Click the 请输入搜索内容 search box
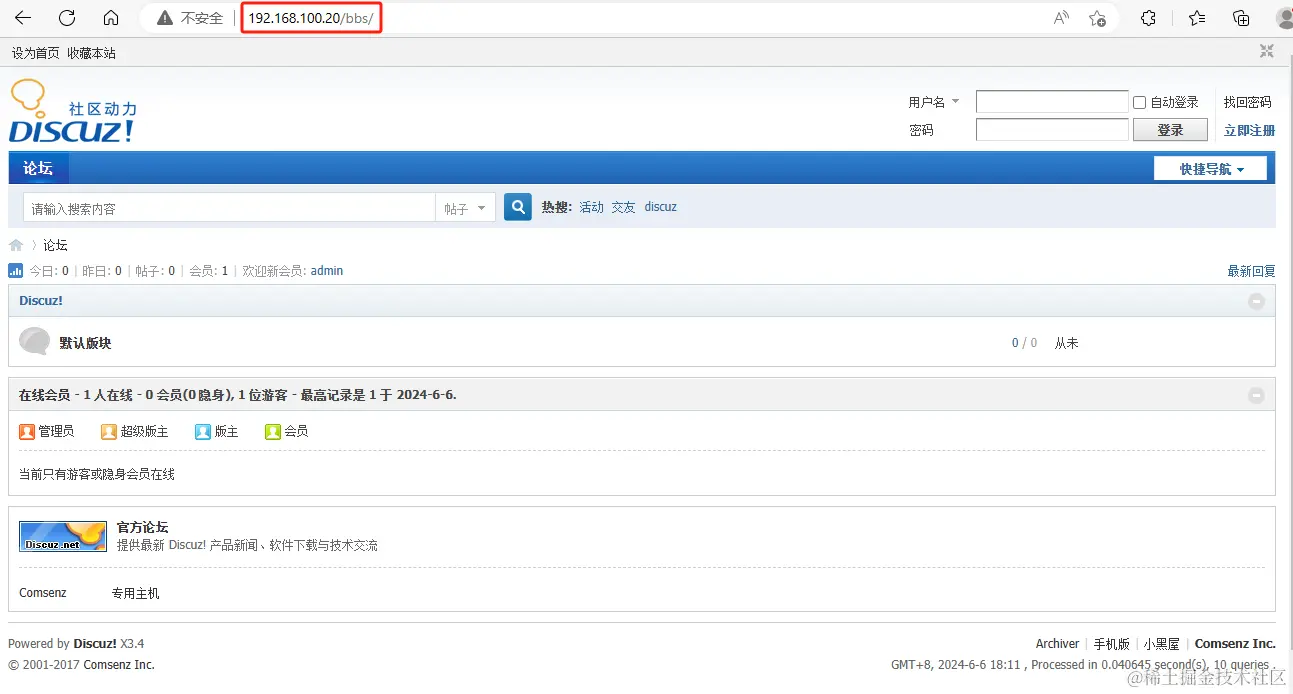 [229, 208]
